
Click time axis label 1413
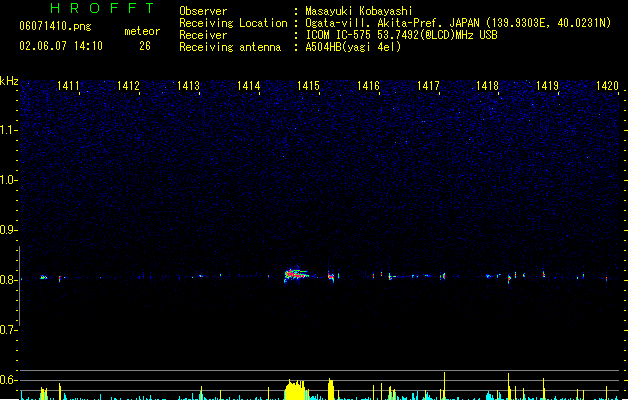tap(188, 86)
